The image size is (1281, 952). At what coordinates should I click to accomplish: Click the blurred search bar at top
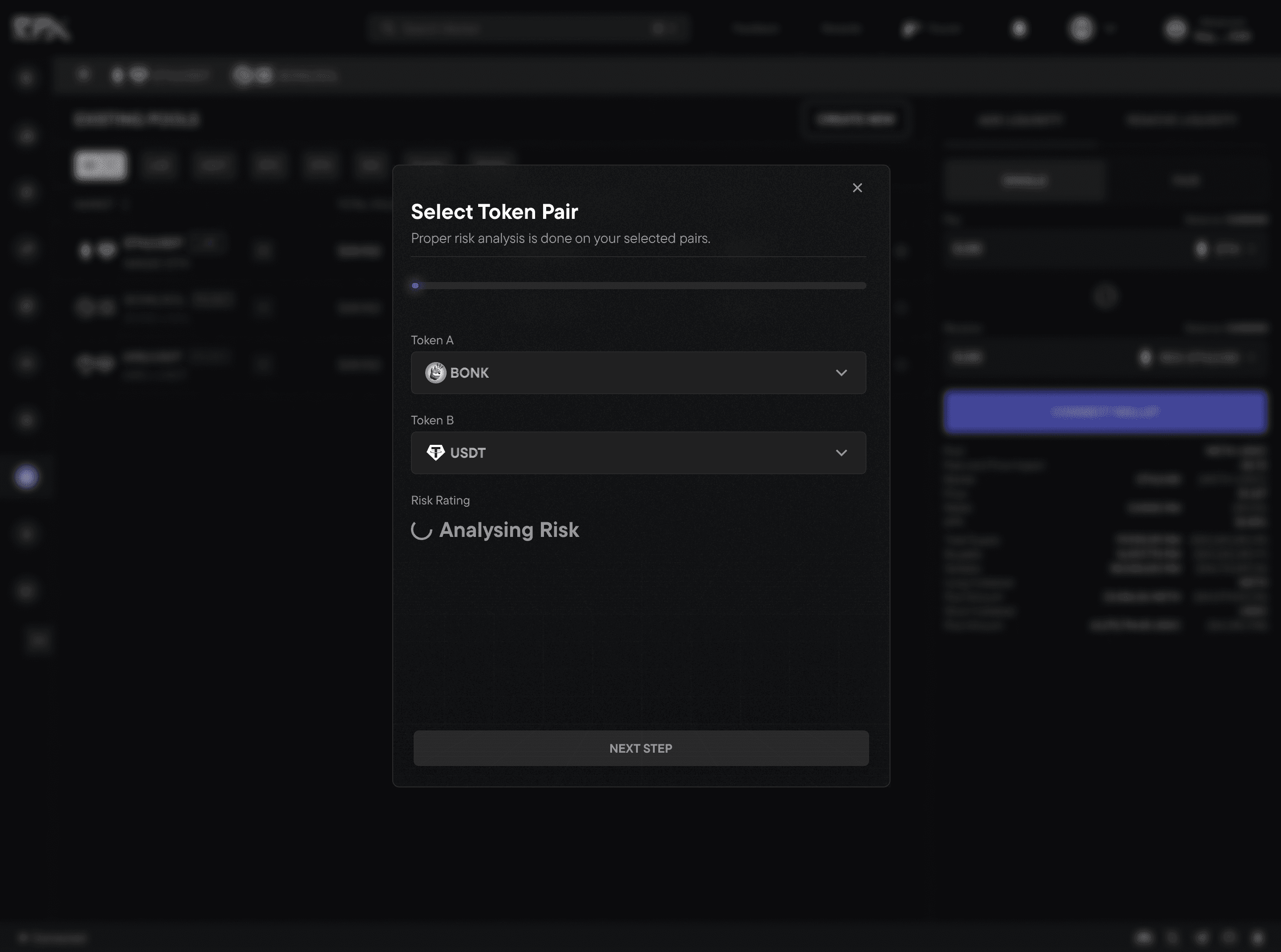tap(527, 28)
